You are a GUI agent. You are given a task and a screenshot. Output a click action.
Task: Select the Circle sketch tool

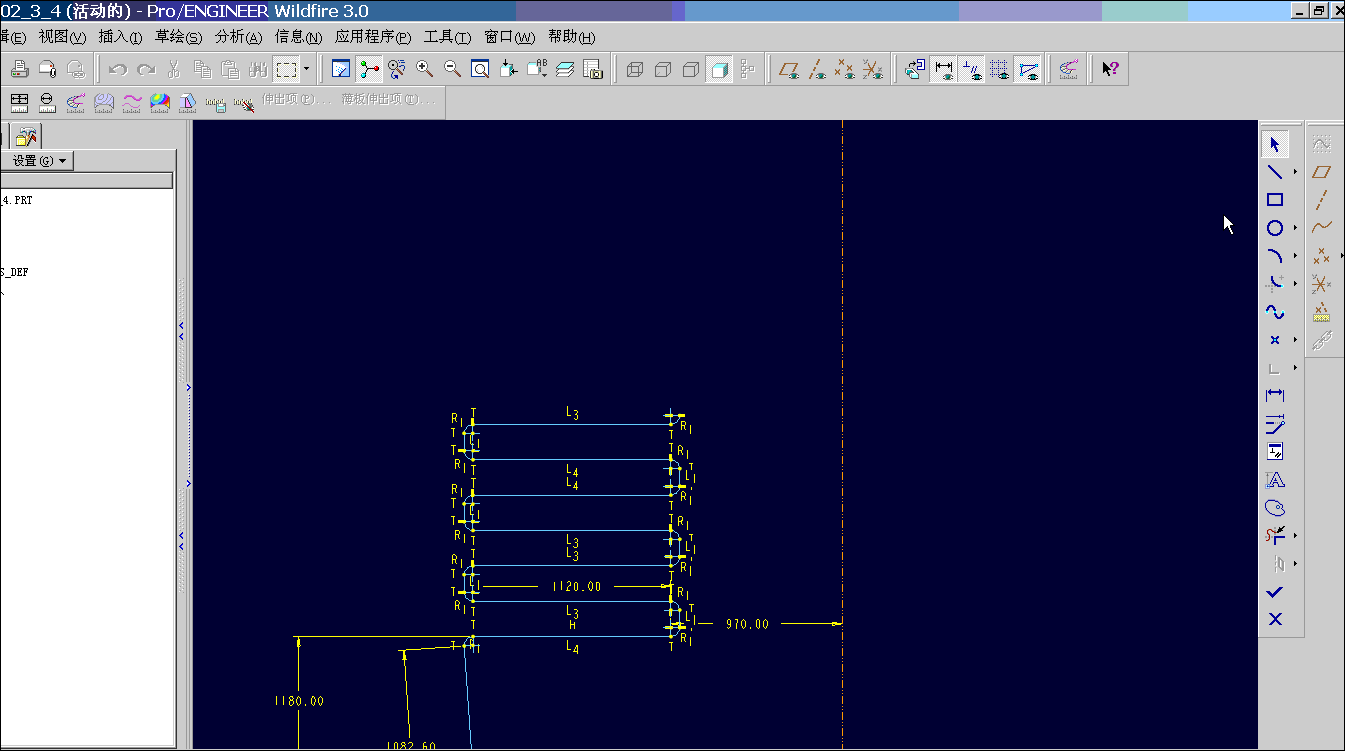pyautogui.click(x=1275, y=228)
